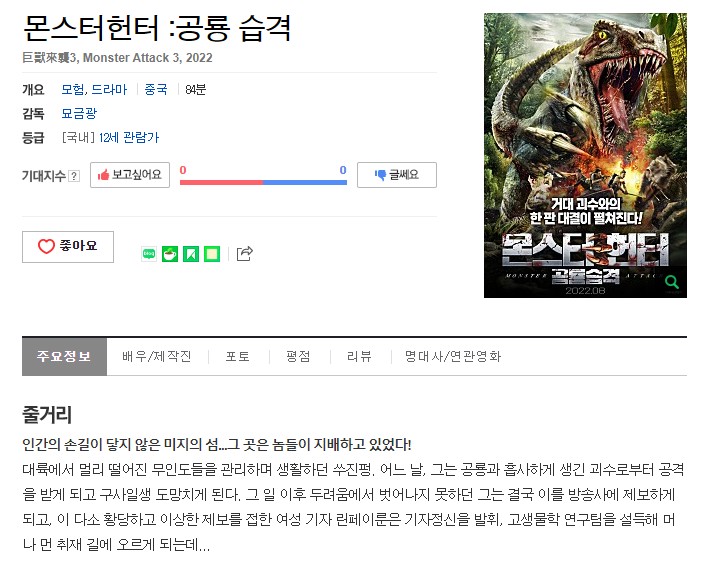
Task: Click the poster magnifier zoom icon
Action: 672,282
